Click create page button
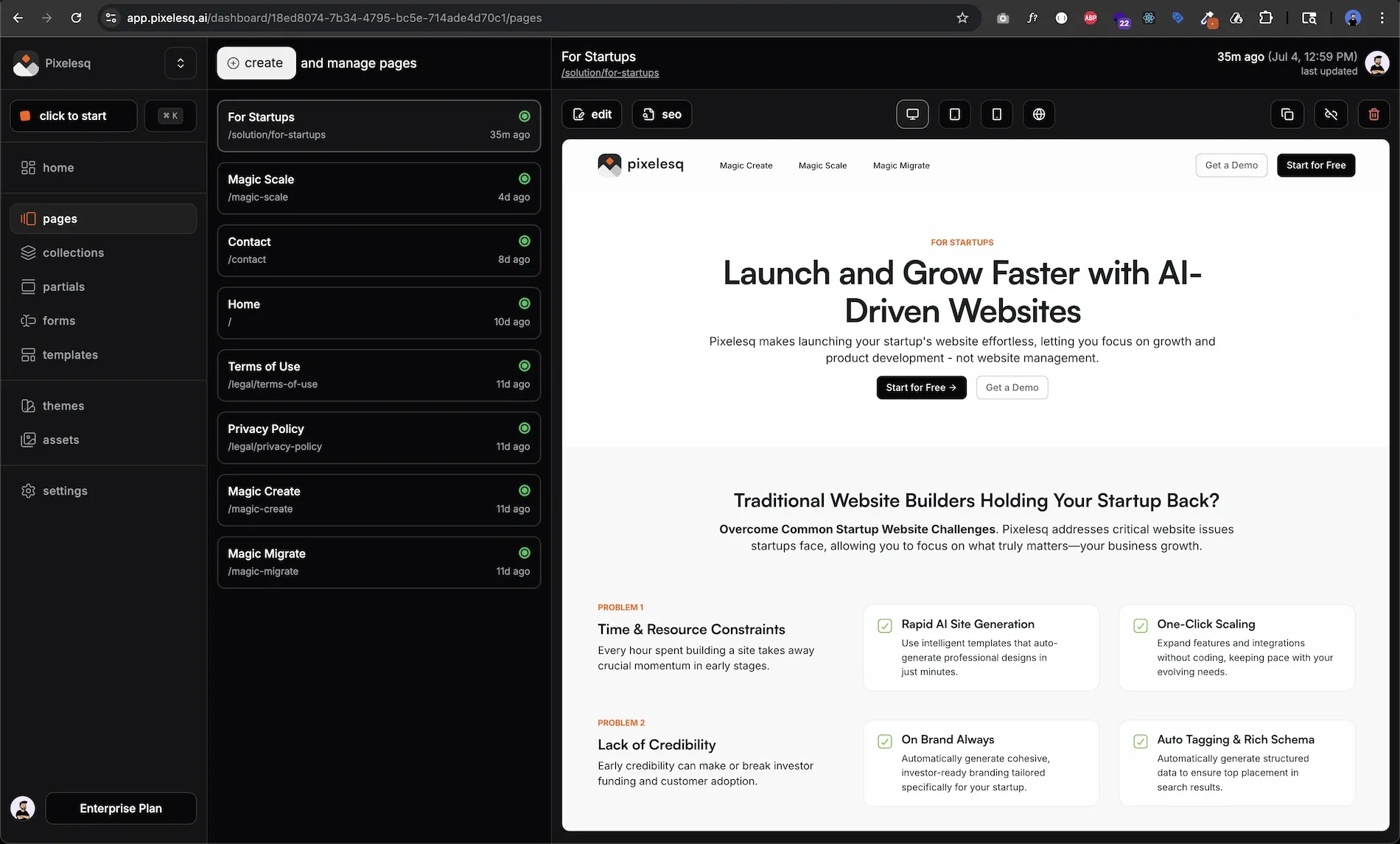The image size is (1400, 844). point(256,63)
